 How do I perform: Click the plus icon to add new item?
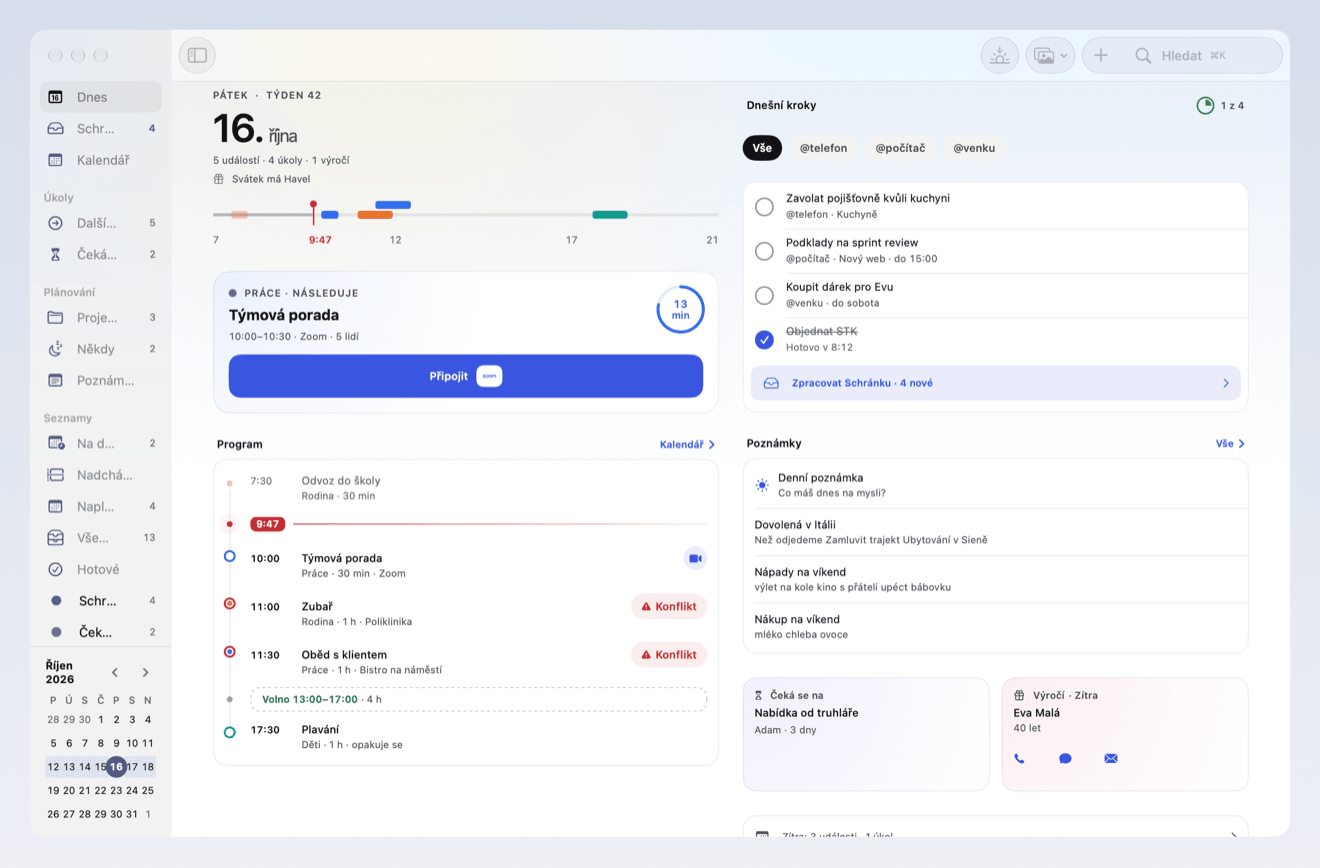pyautogui.click(x=1101, y=56)
